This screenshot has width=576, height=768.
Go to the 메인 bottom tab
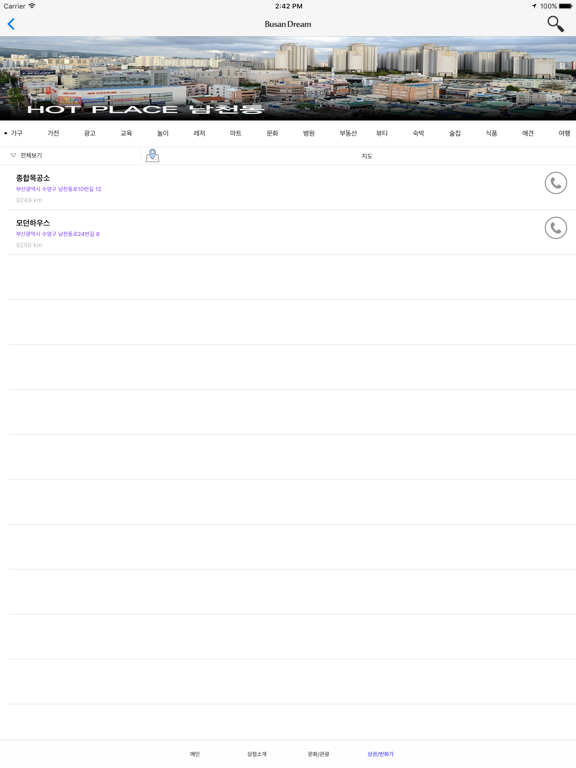[x=195, y=754]
